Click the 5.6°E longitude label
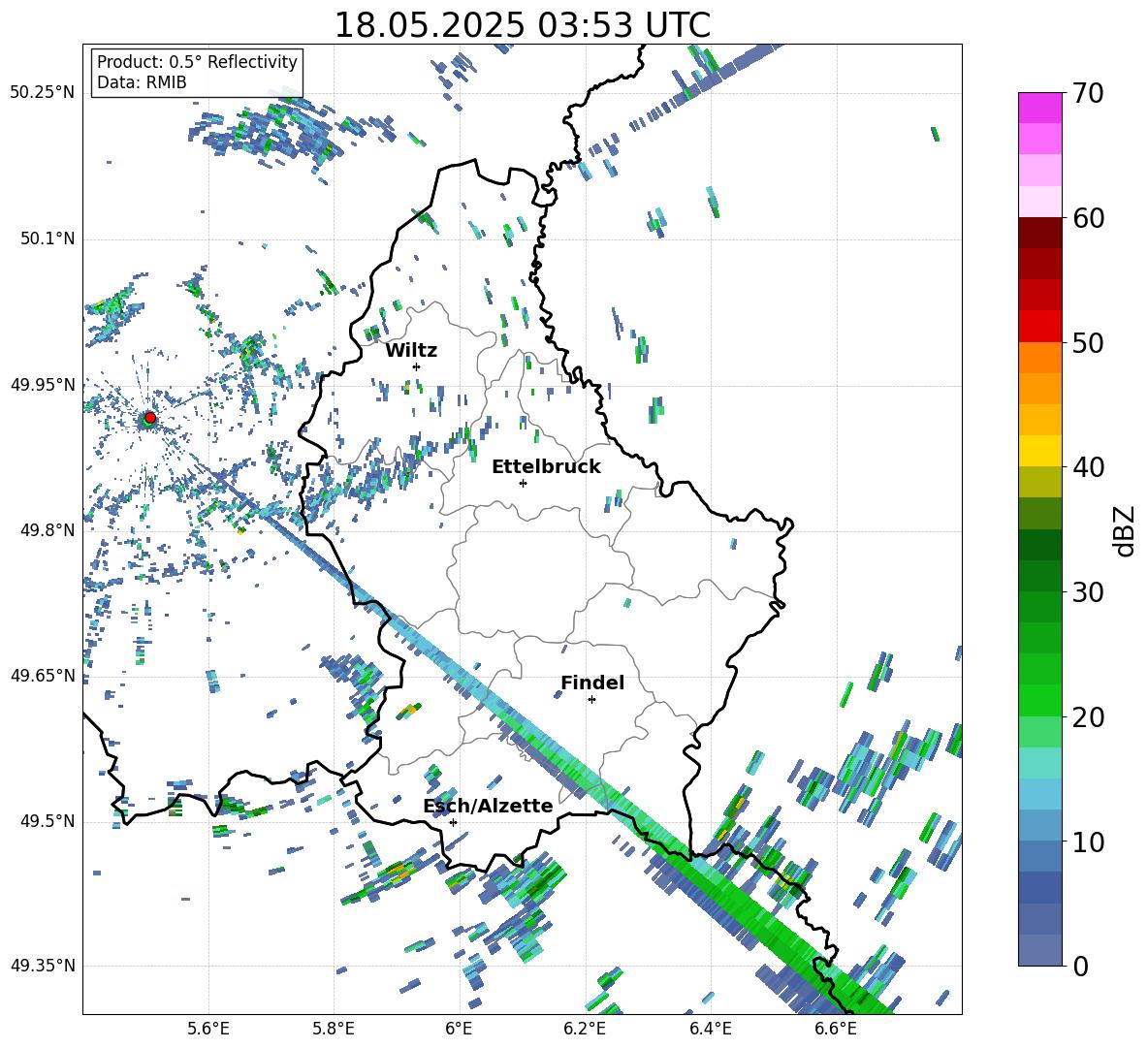Viewport: 1148px width, 1048px height. point(208,1029)
